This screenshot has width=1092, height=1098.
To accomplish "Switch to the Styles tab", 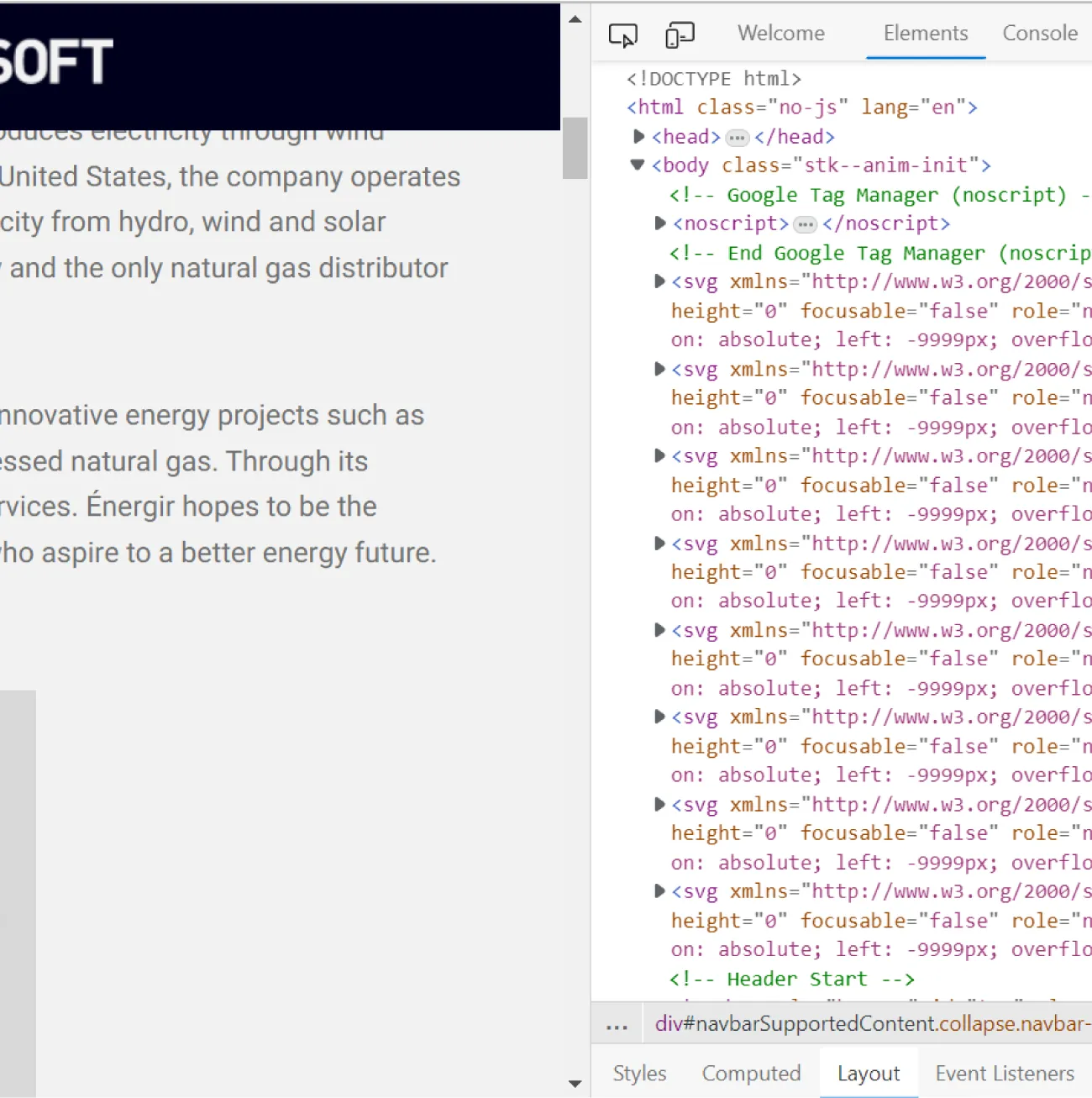I will tap(639, 1073).
